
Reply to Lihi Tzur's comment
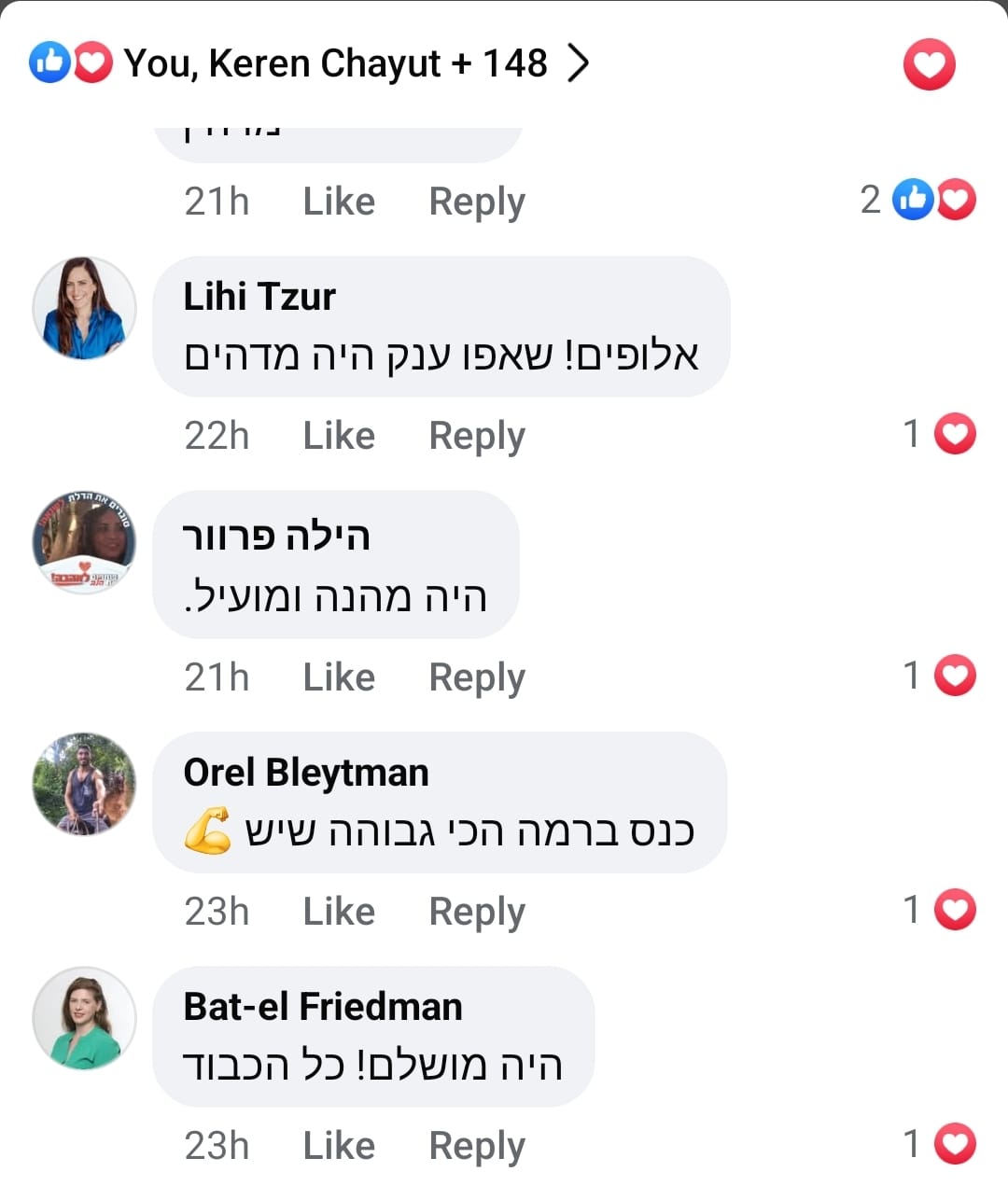coord(477,436)
